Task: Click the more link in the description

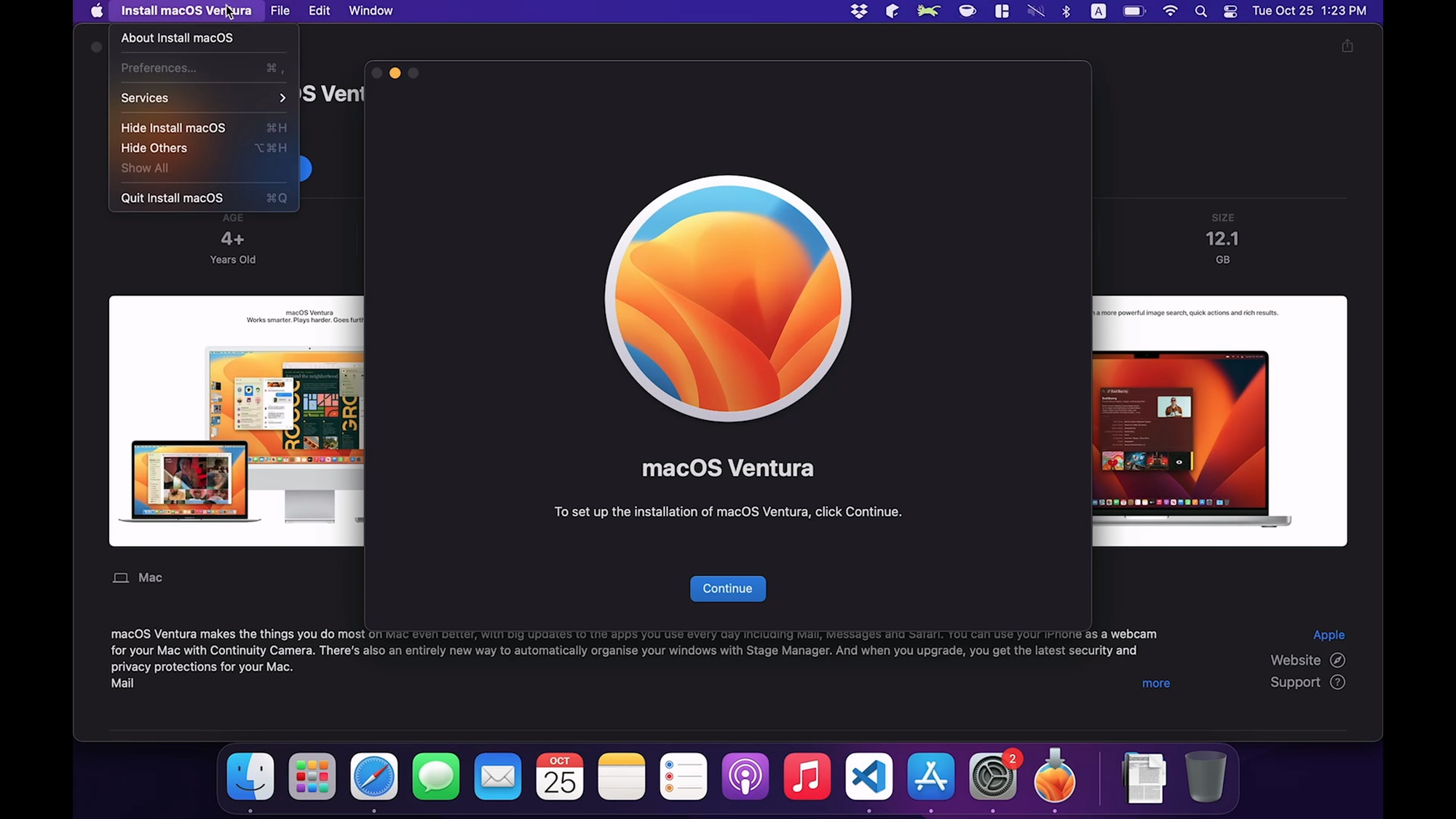Action: (x=1155, y=683)
